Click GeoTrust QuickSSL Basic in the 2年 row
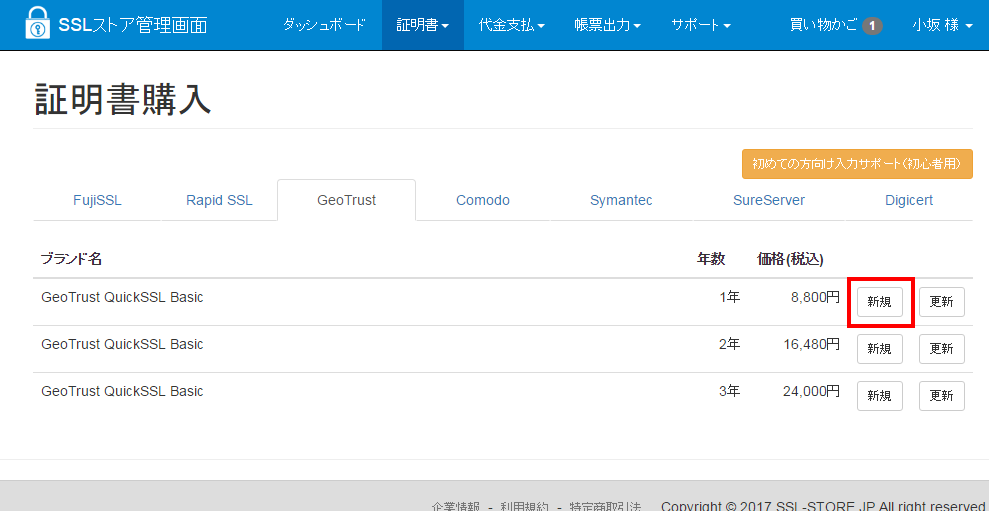This screenshot has height=511, width=989. (x=122, y=344)
